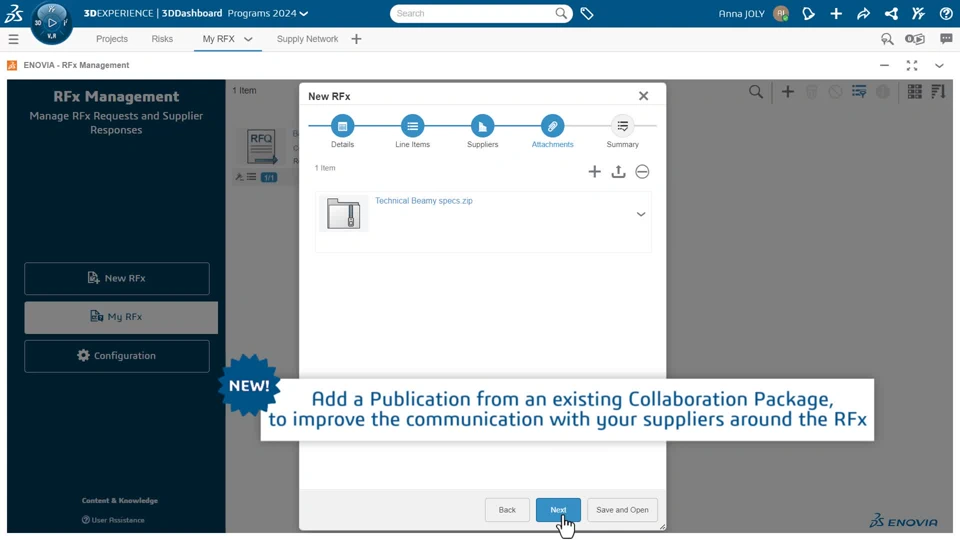Screen dimensions: 960x540
Task: Click the share arrow icon in top bar
Action: (863, 13)
